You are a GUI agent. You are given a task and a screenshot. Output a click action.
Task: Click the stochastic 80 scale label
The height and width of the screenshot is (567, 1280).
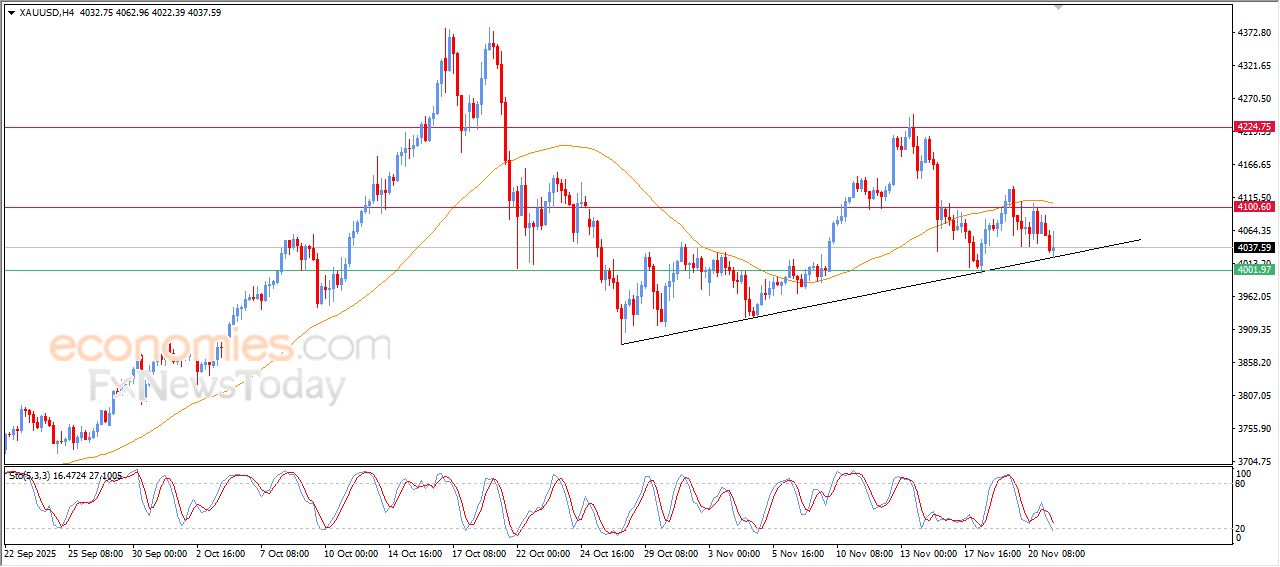[1242, 484]
